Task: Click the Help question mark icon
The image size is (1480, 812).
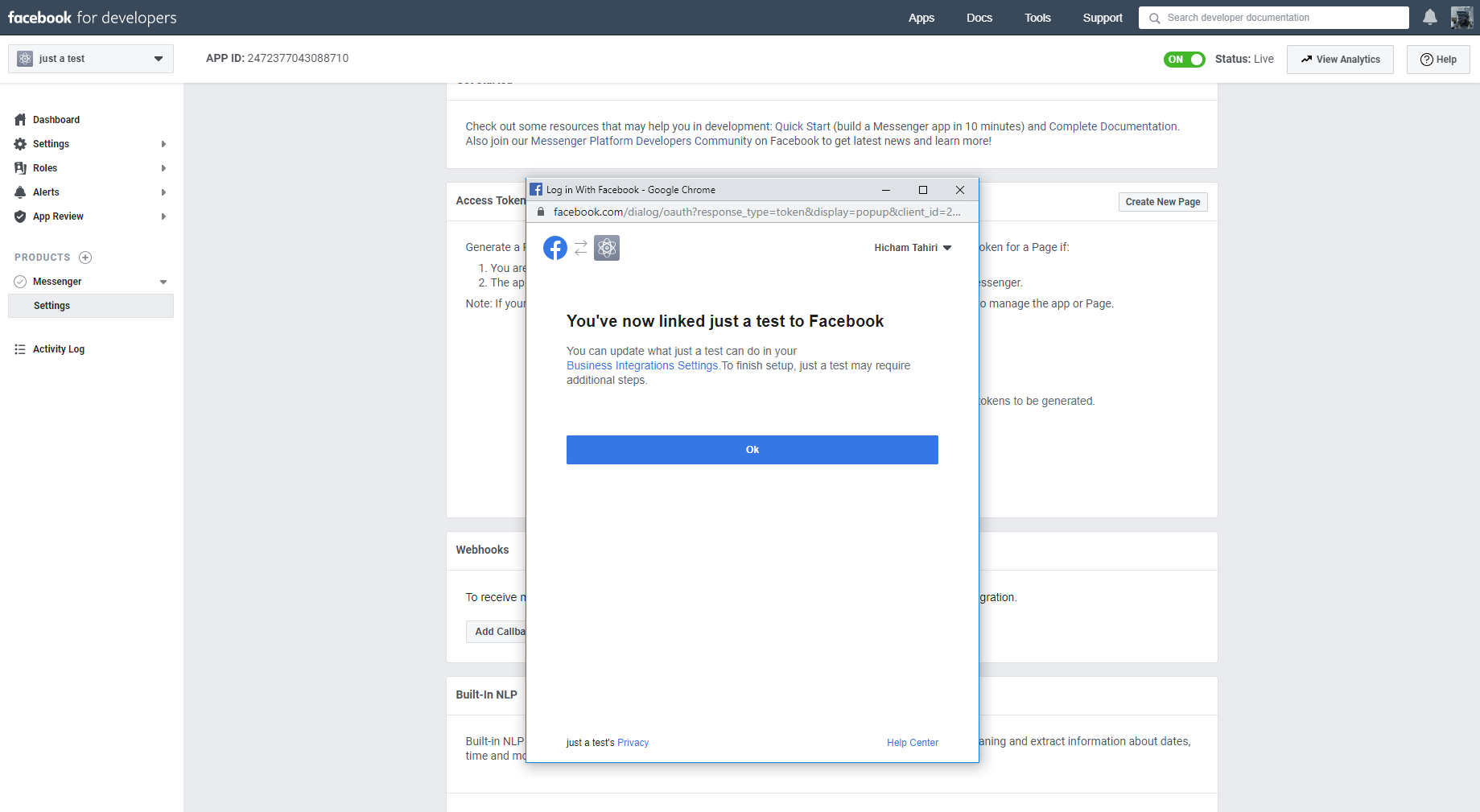Action: coord(1427,60)
